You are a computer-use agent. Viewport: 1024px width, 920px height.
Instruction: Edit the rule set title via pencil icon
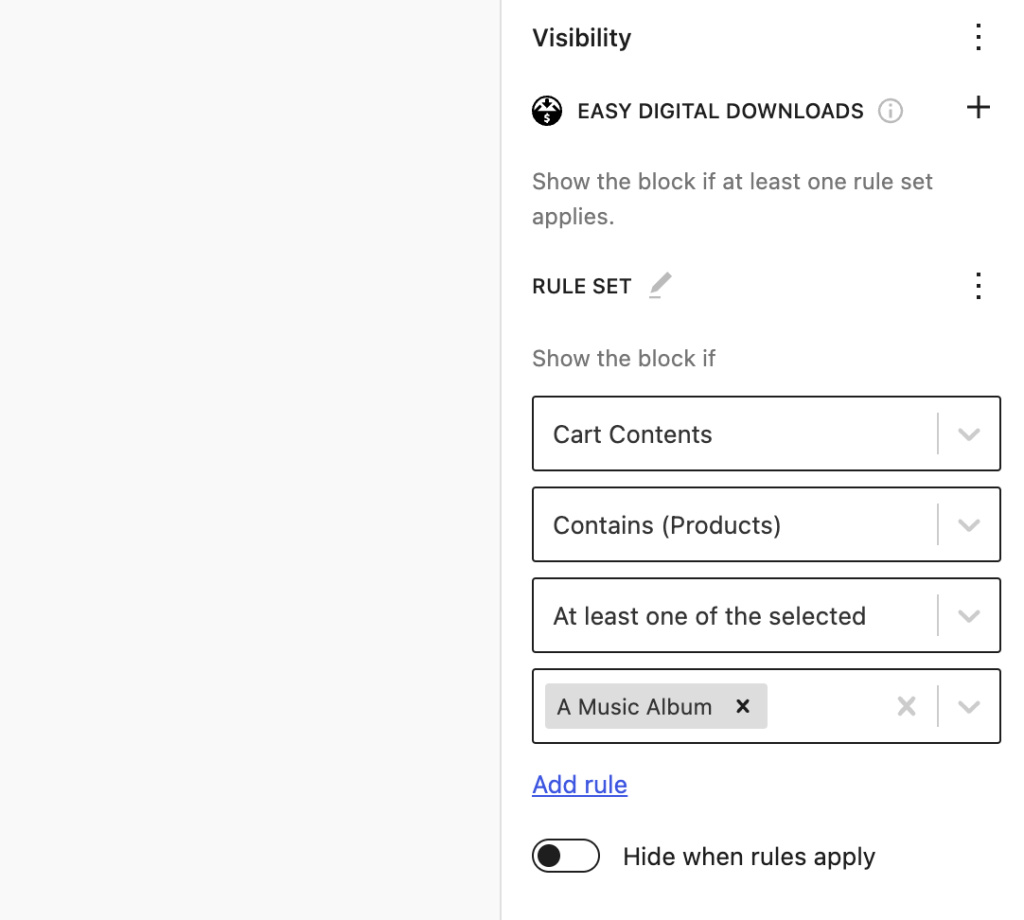[x=660, y=286]
